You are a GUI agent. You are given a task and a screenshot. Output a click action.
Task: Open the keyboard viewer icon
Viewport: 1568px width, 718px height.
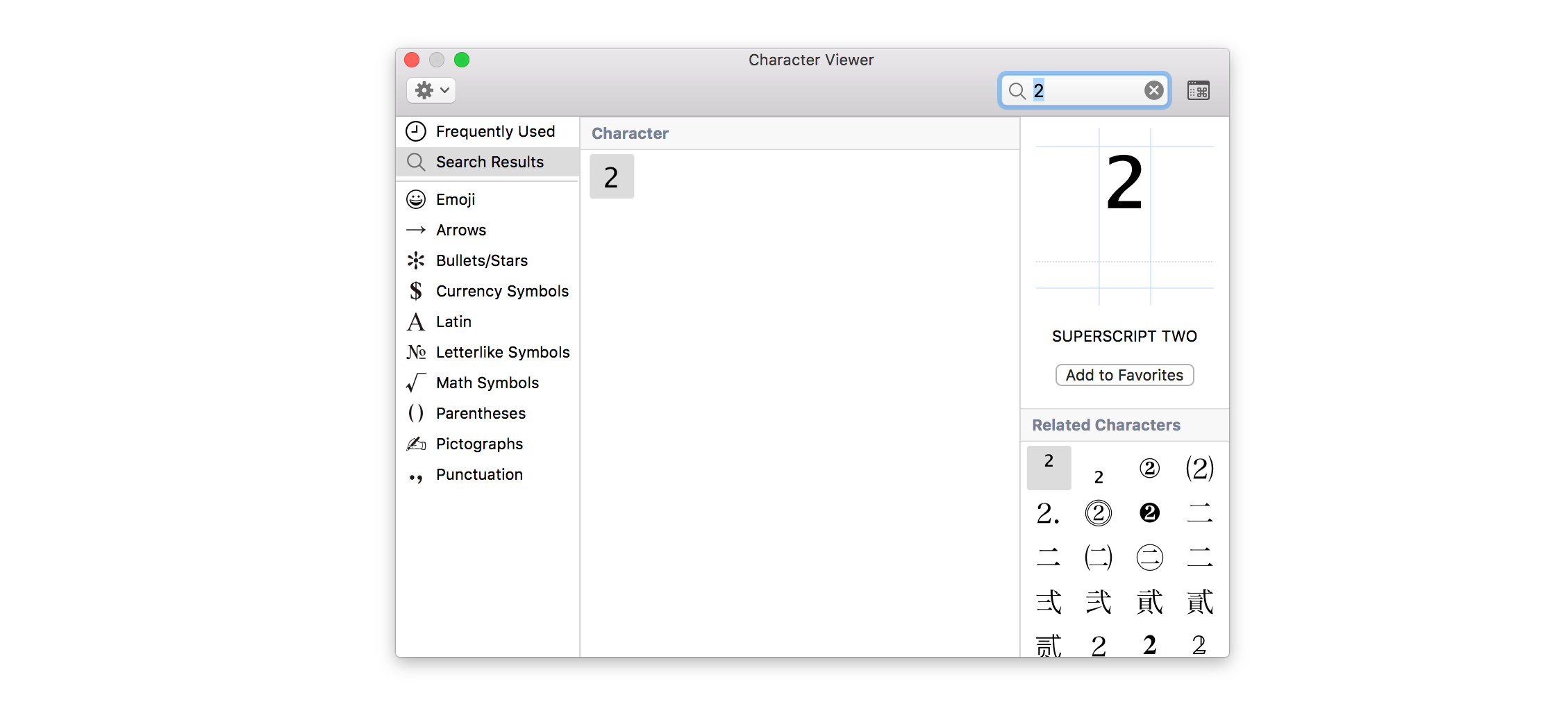pos(1198,90)
